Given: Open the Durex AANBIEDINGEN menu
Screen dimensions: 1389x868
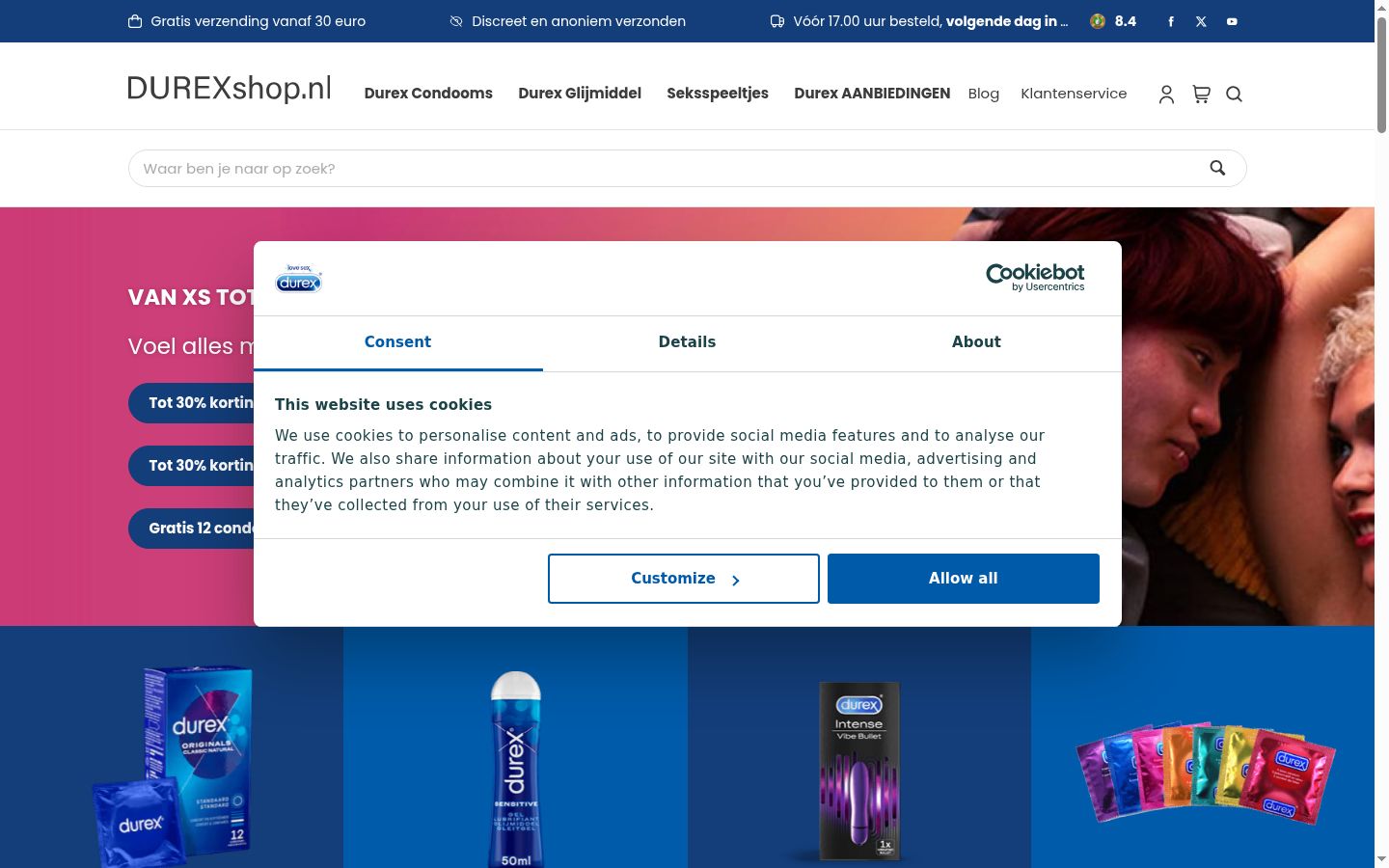Looking at the screenshot, I should click(872, 94).
